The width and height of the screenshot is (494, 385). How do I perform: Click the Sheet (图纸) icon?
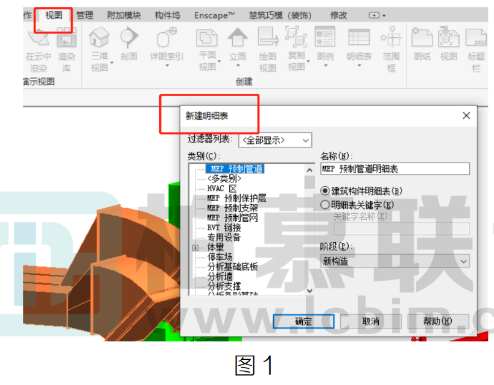[x=422, y=37]
